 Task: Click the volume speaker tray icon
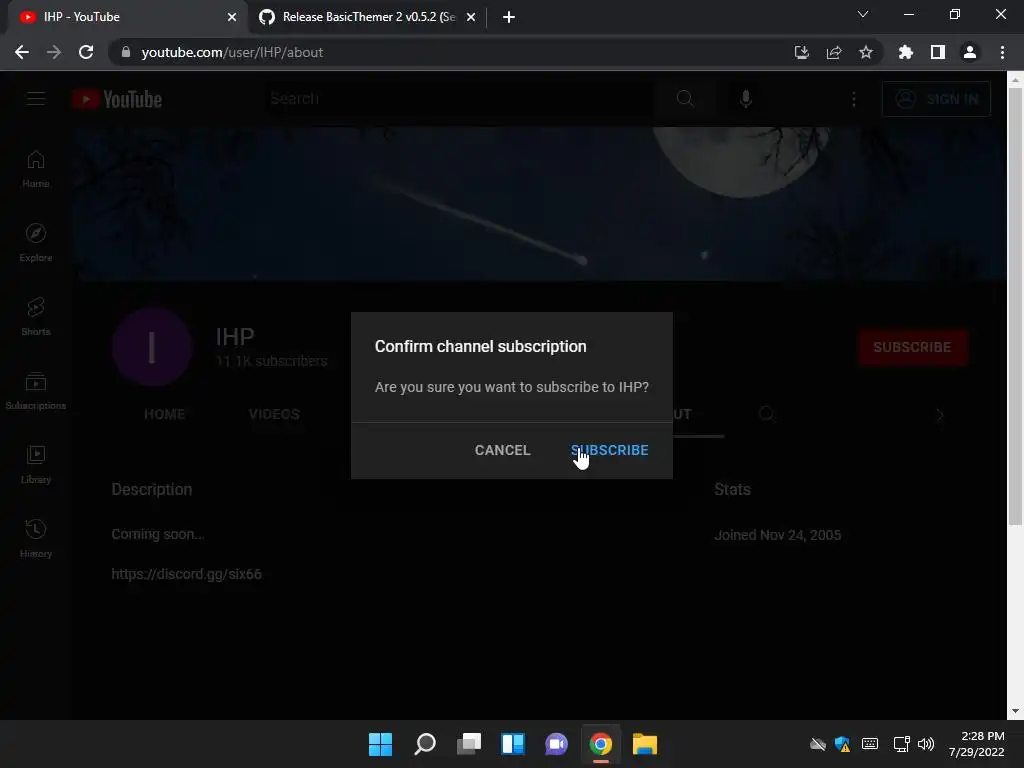pyautogui.click(x=925, y=744)
